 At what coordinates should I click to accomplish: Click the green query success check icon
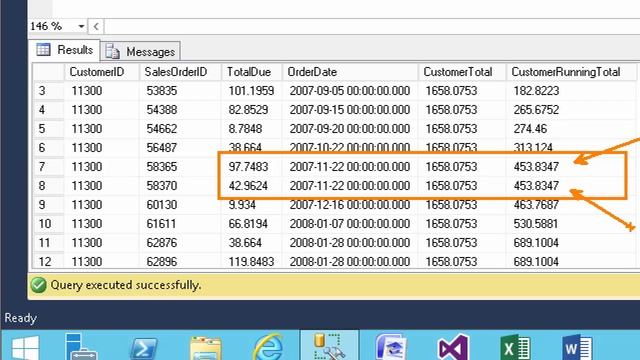38,285
